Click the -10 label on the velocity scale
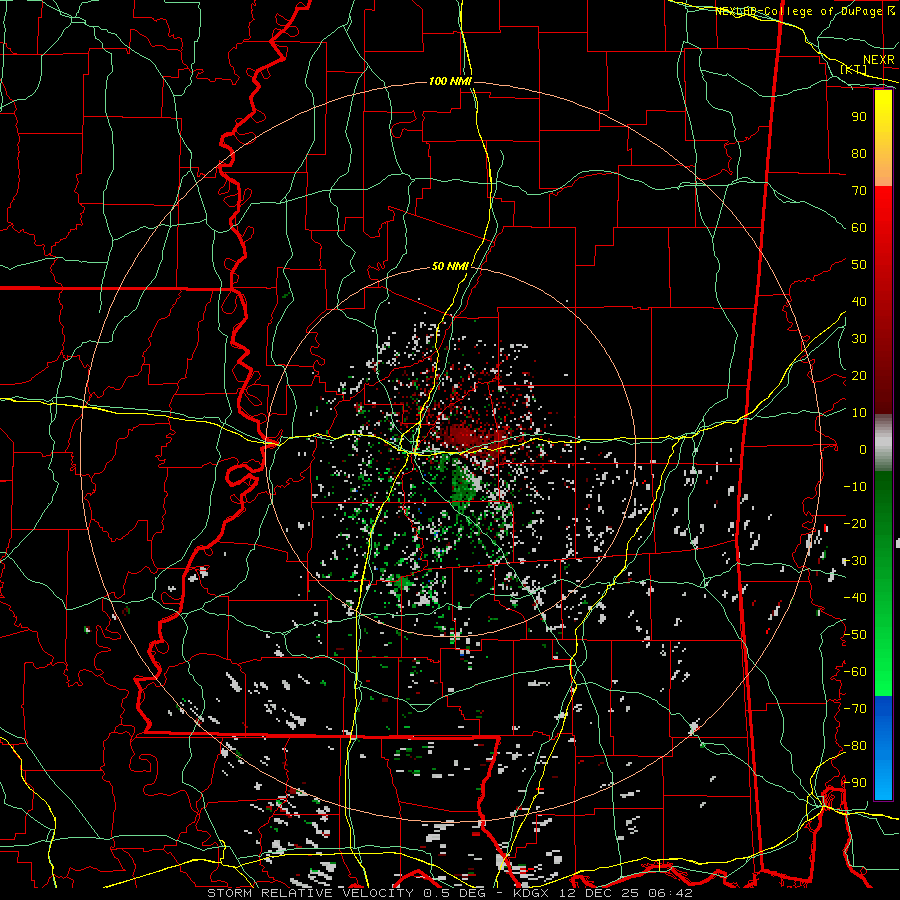Image resolution: width=900 pixels, height=900 pixels. (855, 487)
